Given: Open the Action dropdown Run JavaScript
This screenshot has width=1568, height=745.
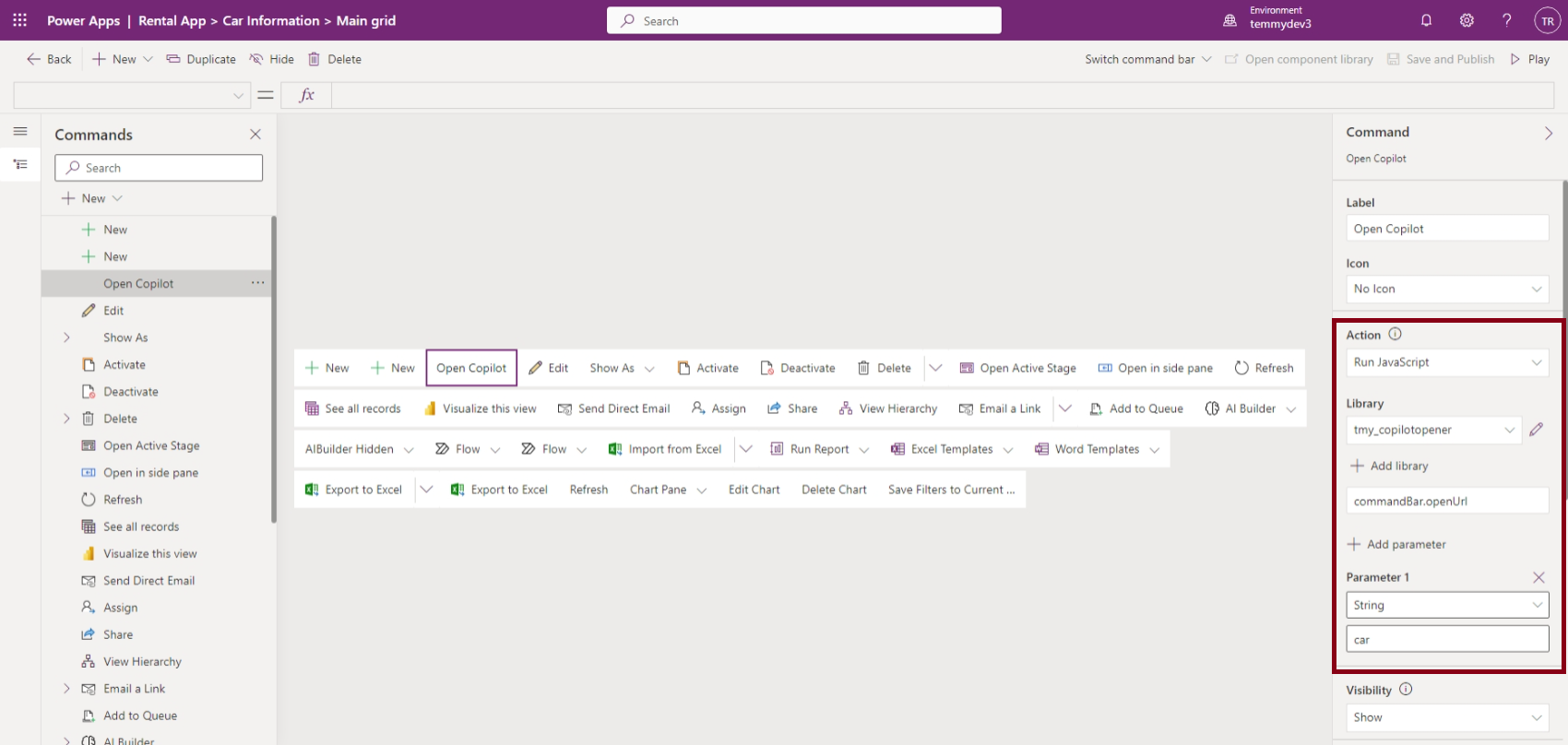Looking at the screenshot, I should [1447, 362].
